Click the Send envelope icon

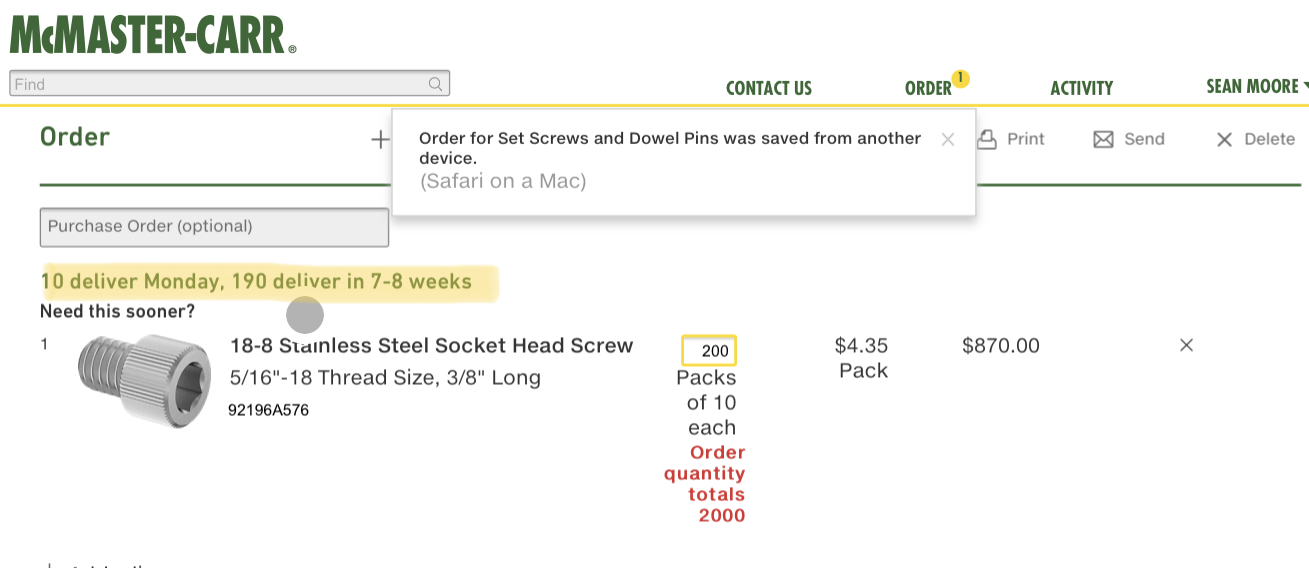click(x=1103, y=140)
